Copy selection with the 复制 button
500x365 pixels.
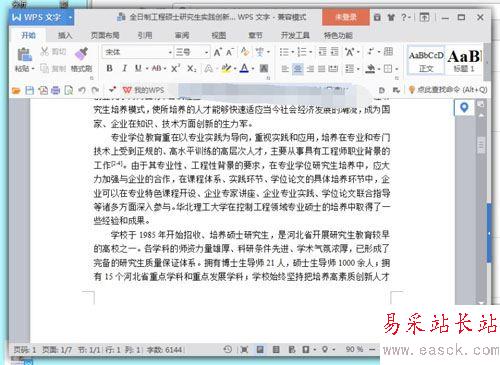[x=53, y=69]
